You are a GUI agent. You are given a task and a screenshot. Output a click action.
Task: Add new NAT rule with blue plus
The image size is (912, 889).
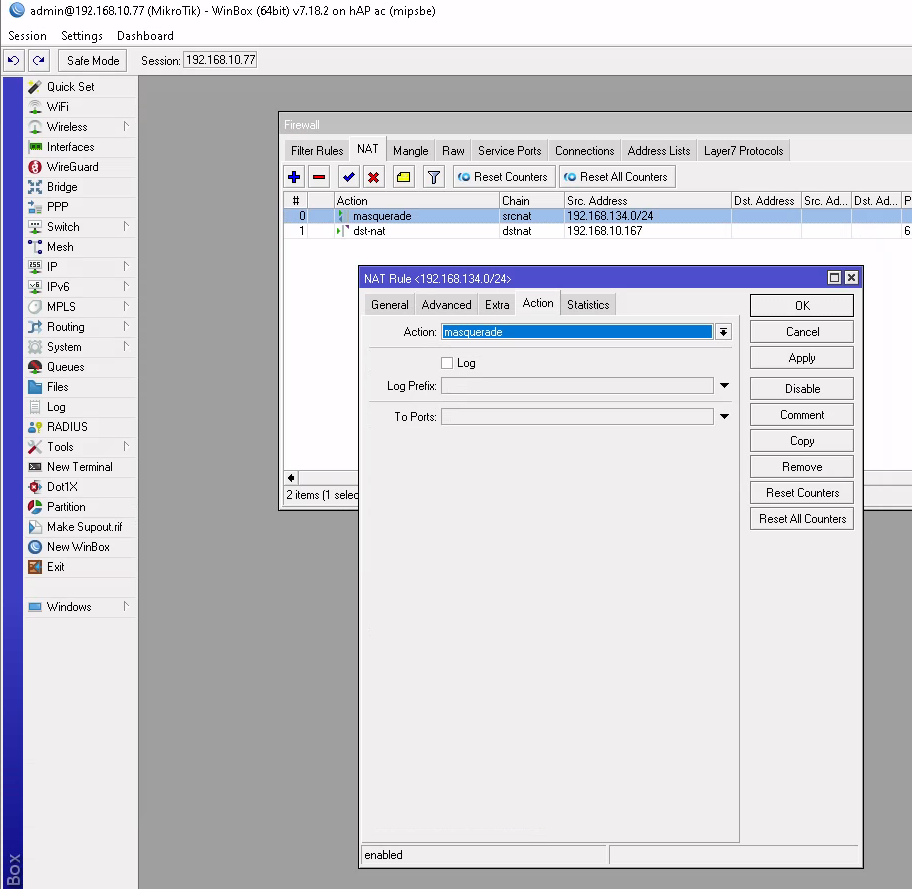294,177
